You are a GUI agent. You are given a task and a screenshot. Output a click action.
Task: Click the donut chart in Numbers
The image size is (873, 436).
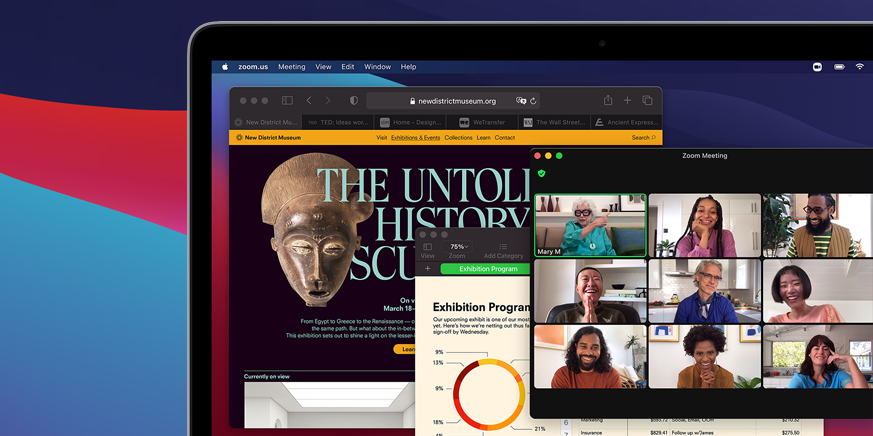coord(489,395)
